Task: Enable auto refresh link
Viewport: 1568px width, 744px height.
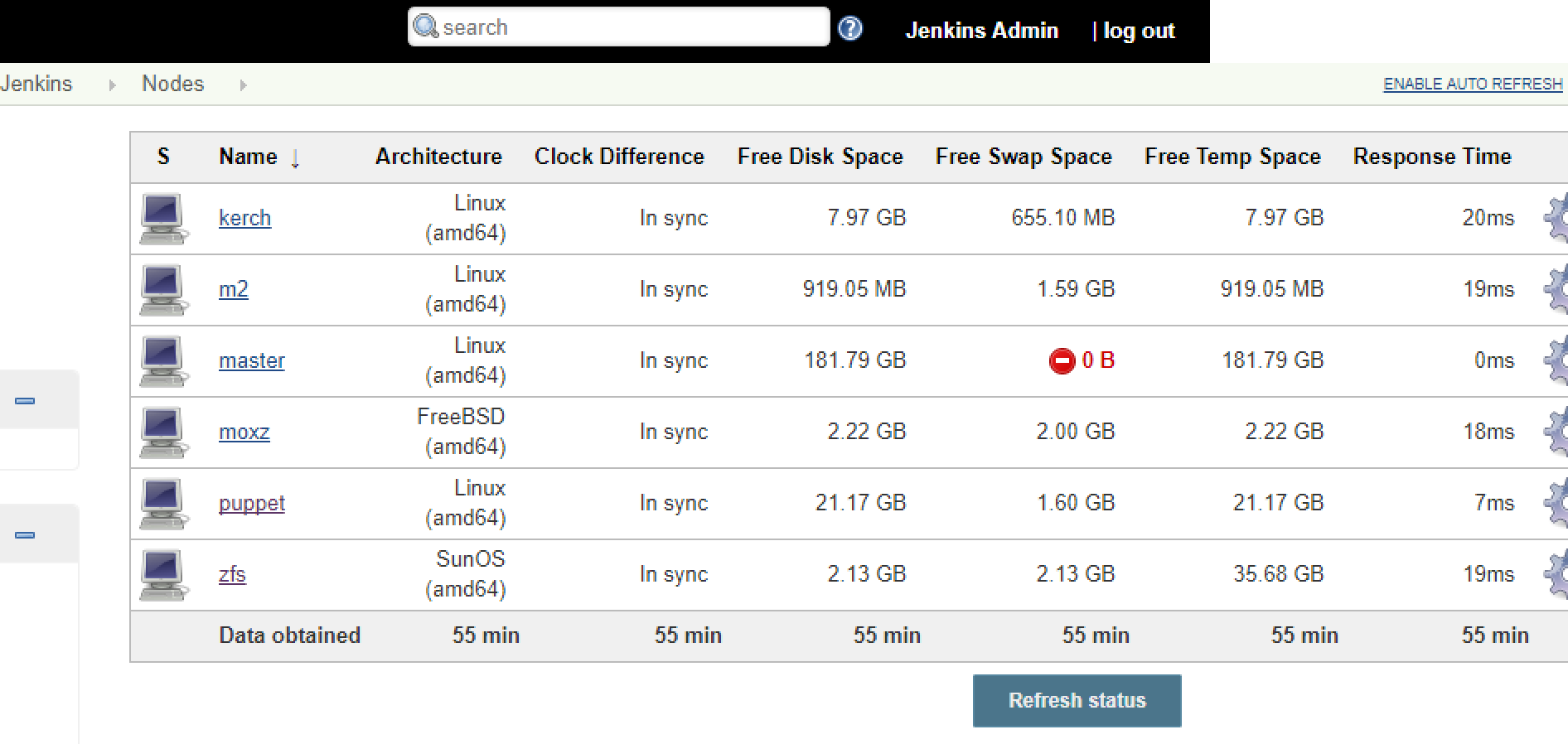Action: 1473,84
